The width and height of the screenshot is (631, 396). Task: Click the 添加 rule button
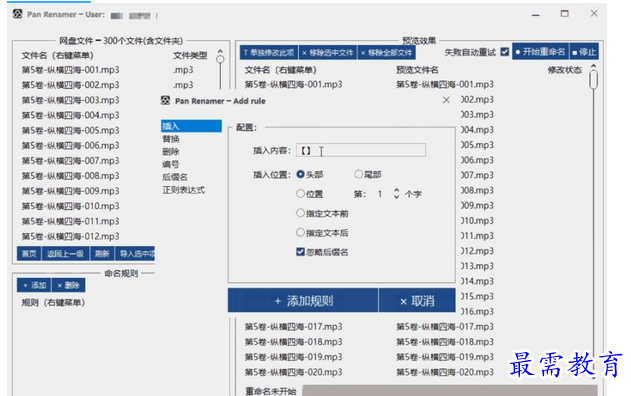34,285
